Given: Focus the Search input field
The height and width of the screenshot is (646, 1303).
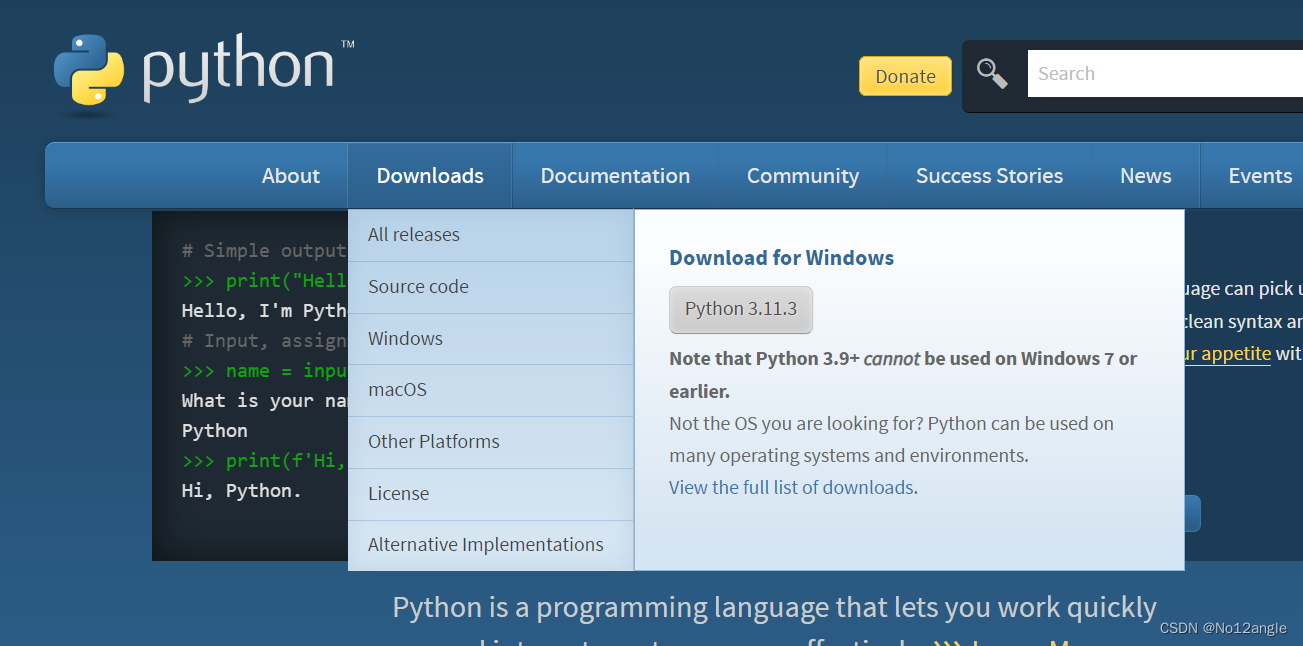Looking at the screenshot, I should (1165, 74).
